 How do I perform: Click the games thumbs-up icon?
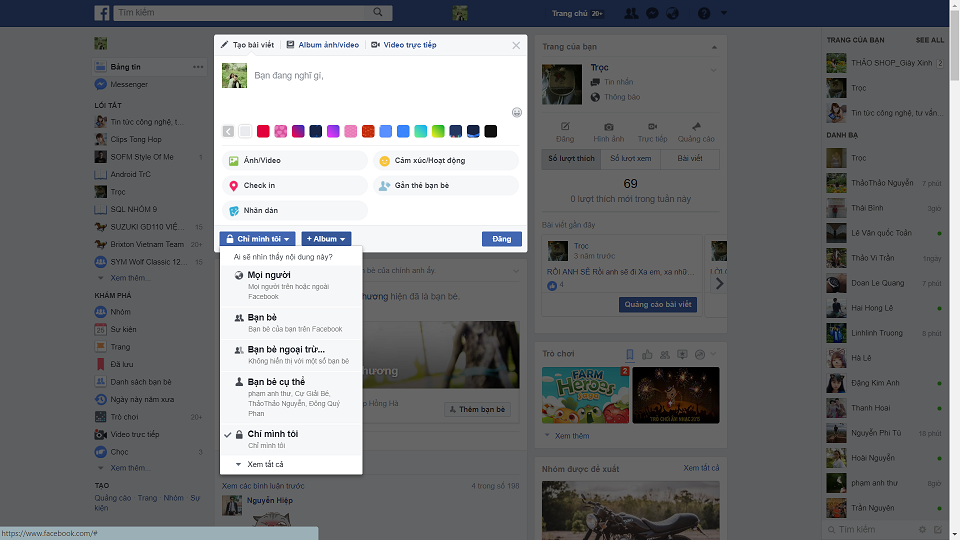click(647, 354)
